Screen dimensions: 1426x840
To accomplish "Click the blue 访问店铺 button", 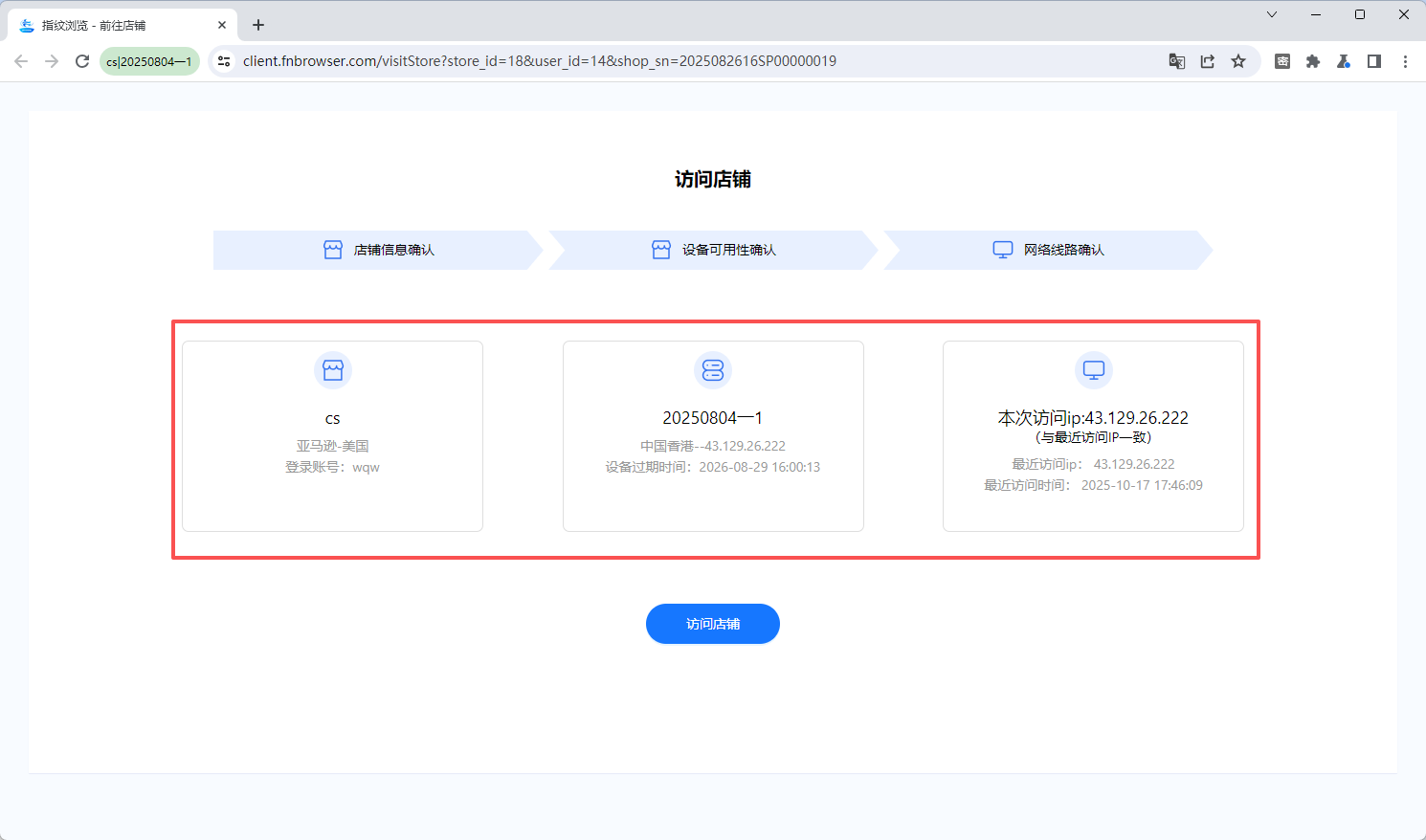I will [x=712, y=624].
